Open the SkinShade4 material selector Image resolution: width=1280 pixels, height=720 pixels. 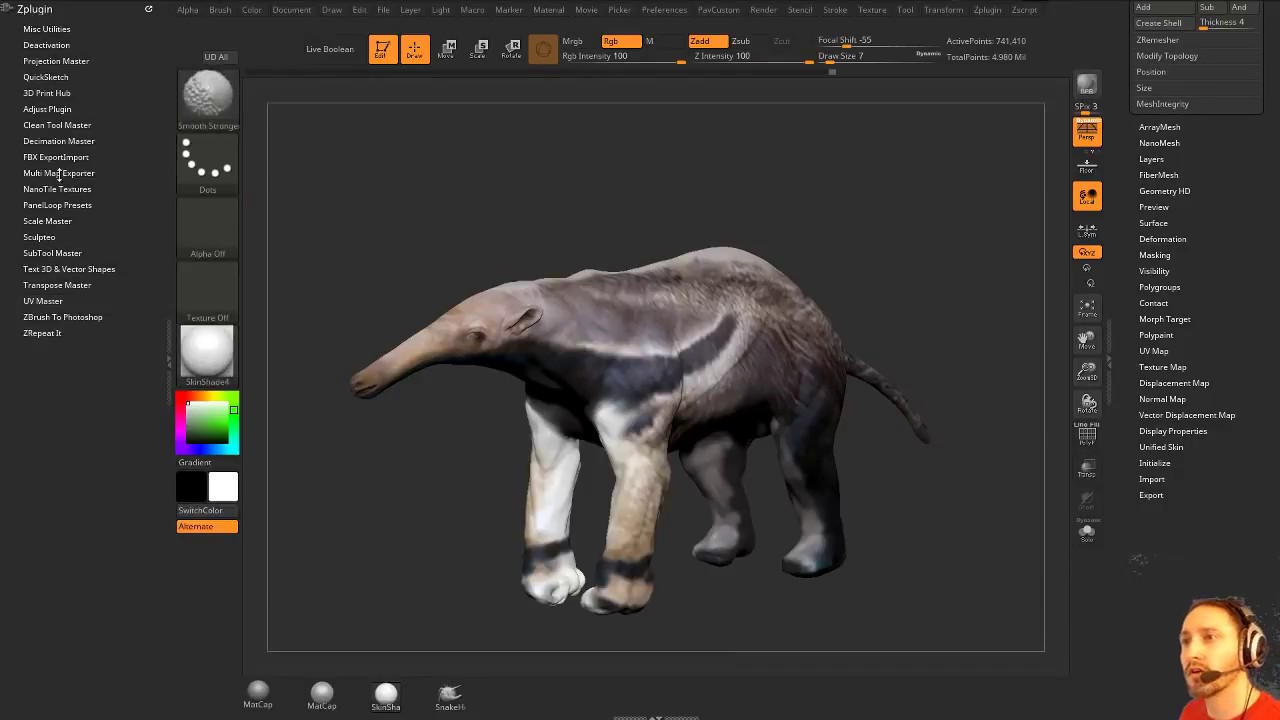[208, 356]
